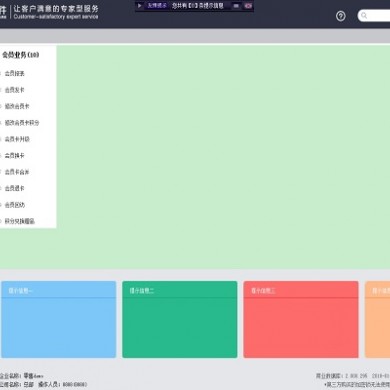Click the 会员业务 (10) menu header
390x390 pixels.
20,55
